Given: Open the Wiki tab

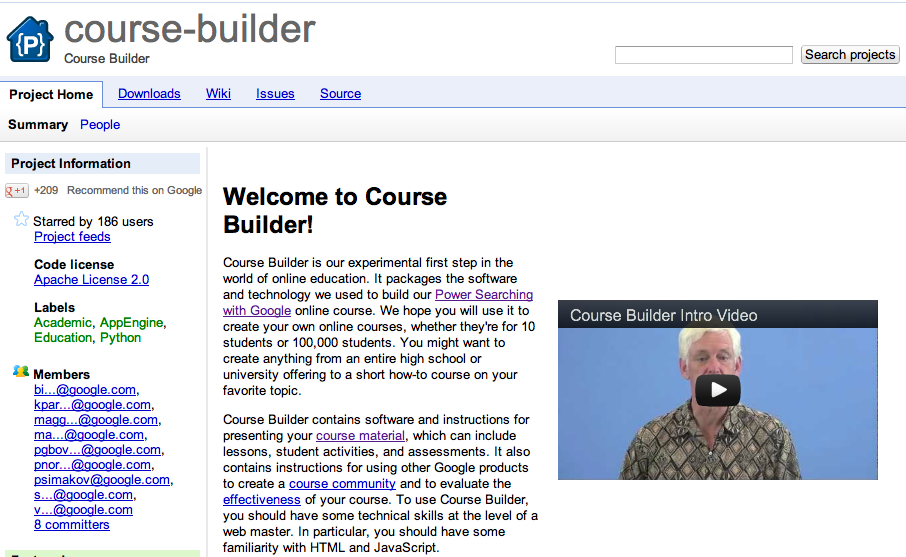Looking at the screenshot, I should (218, 94).
